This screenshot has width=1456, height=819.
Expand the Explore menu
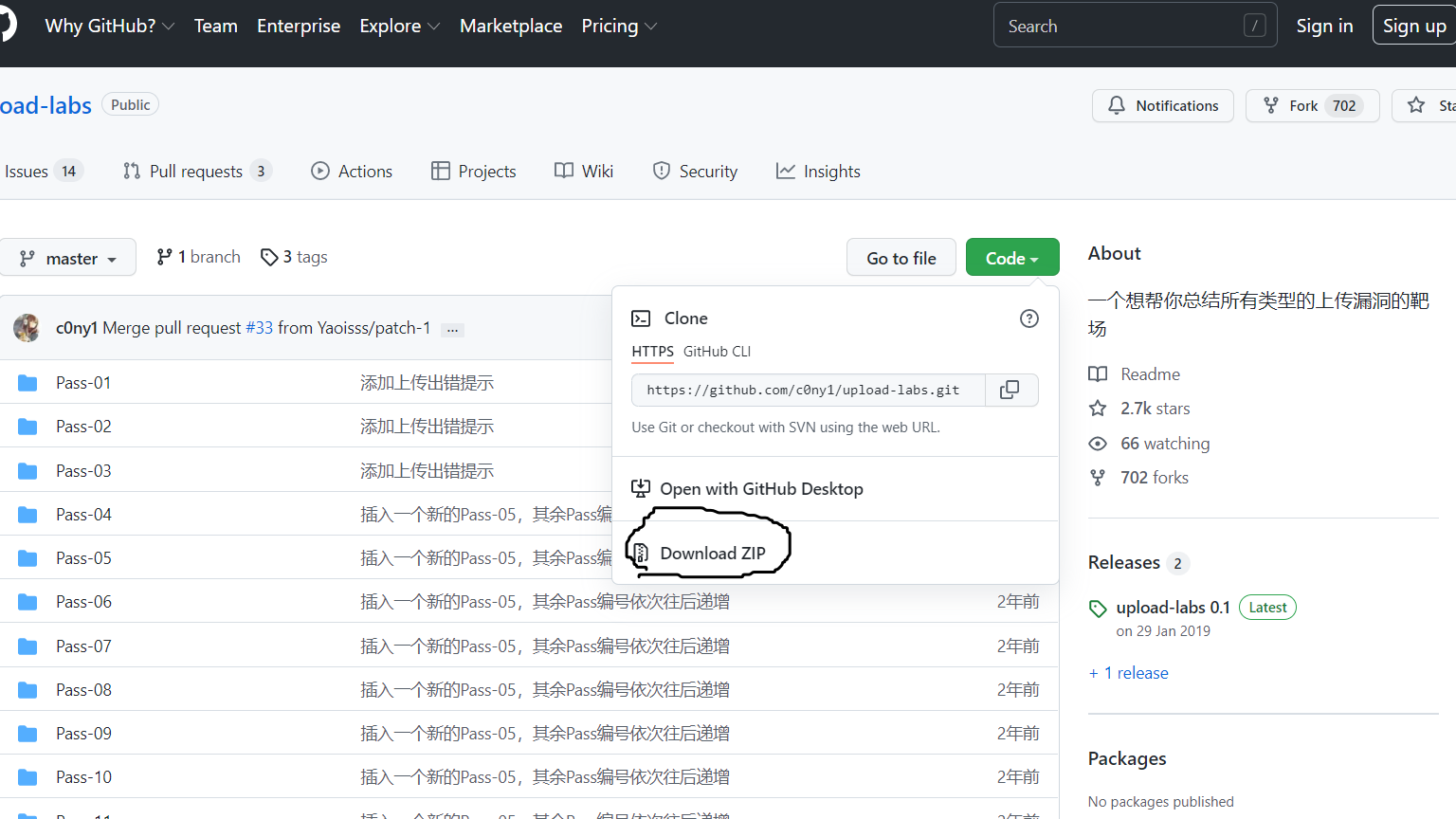tap(400, 27)
